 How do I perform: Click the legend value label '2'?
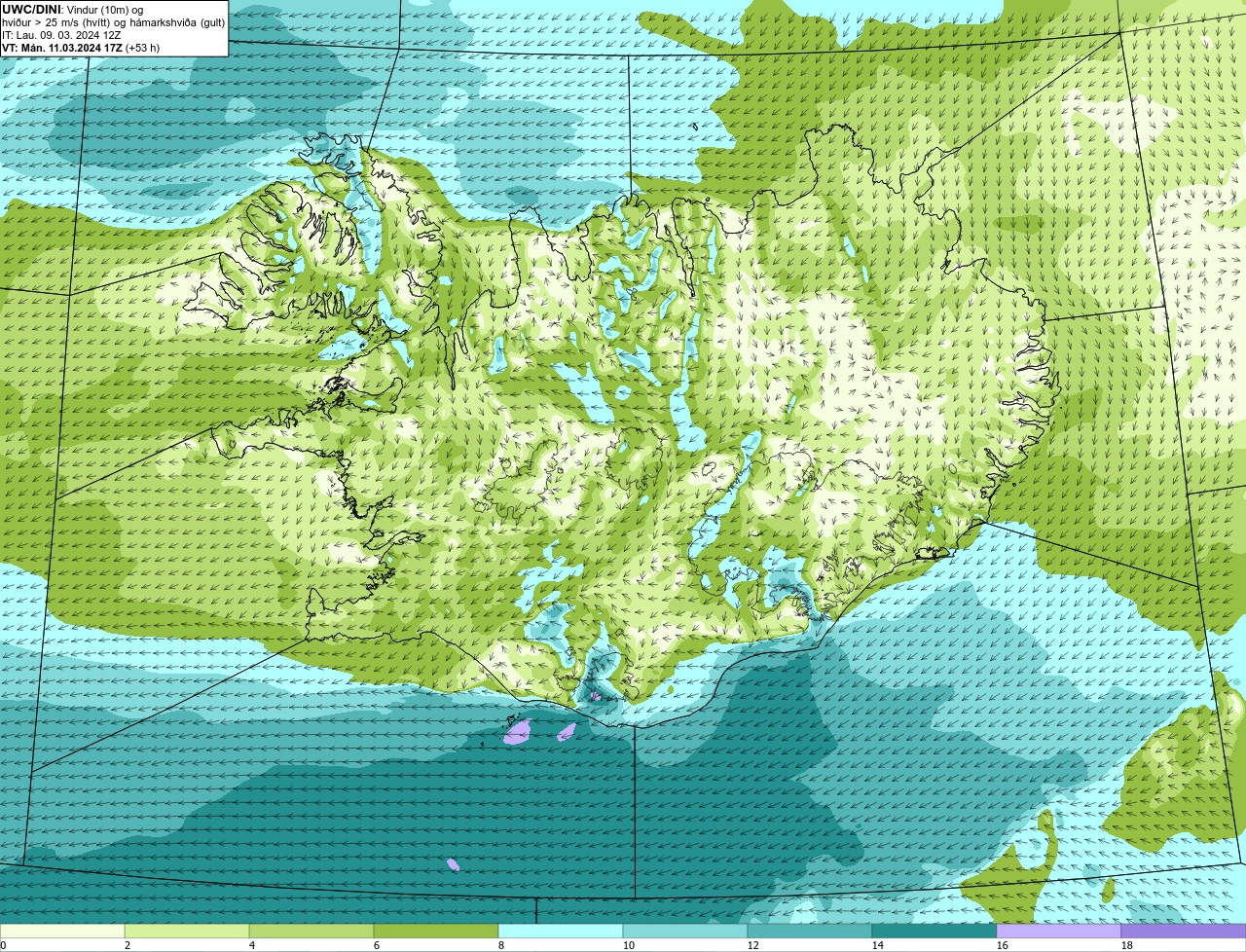coord(128,945)
